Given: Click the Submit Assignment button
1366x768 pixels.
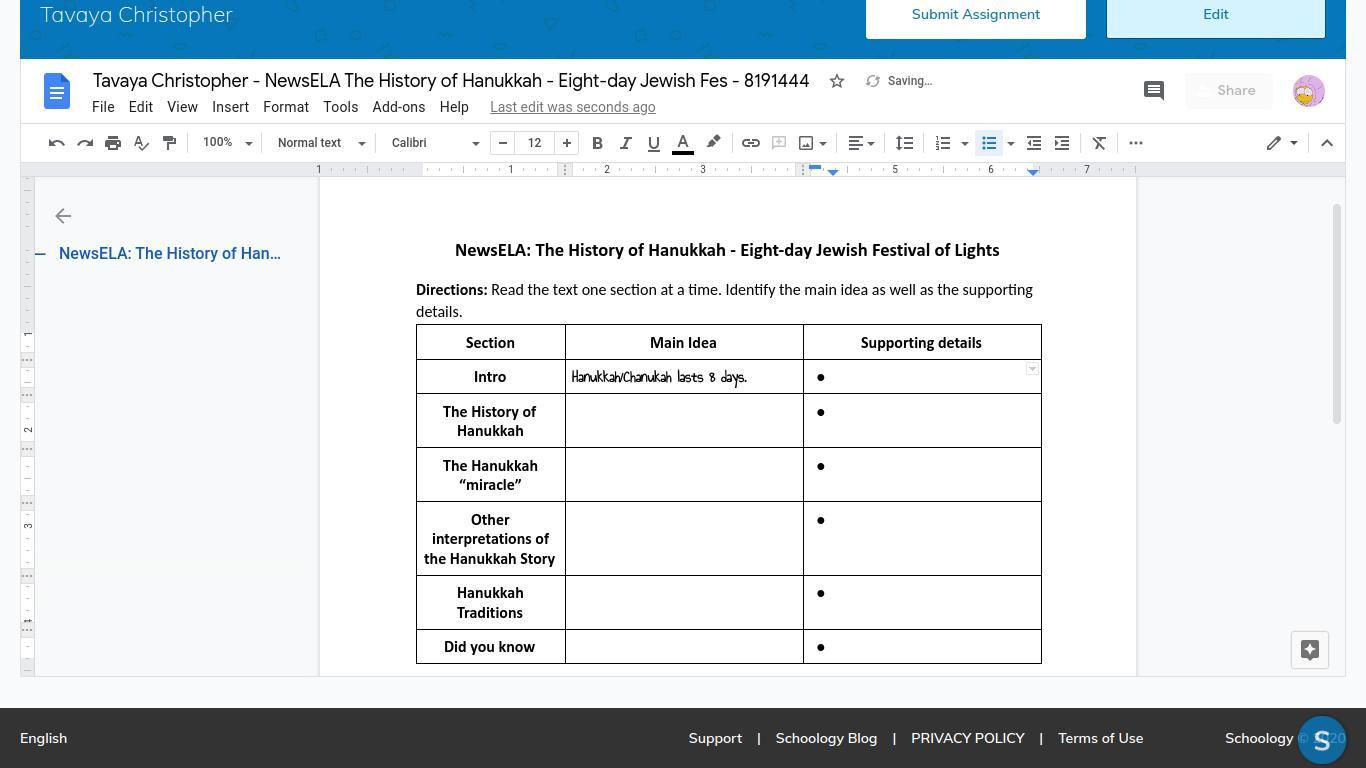Looking at the screenshot, I should [x=975, y=15].
